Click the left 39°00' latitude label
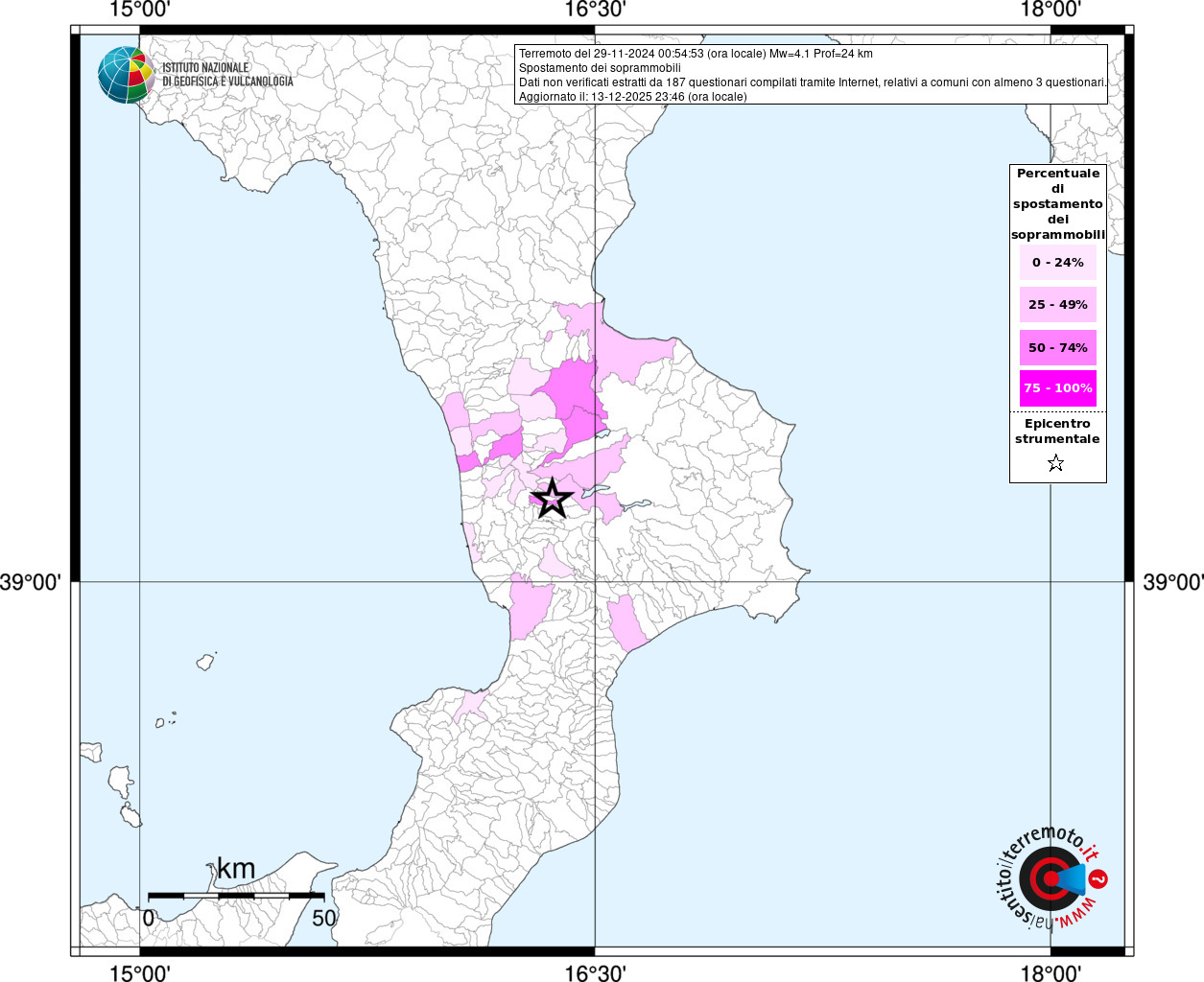 (31, 582)
